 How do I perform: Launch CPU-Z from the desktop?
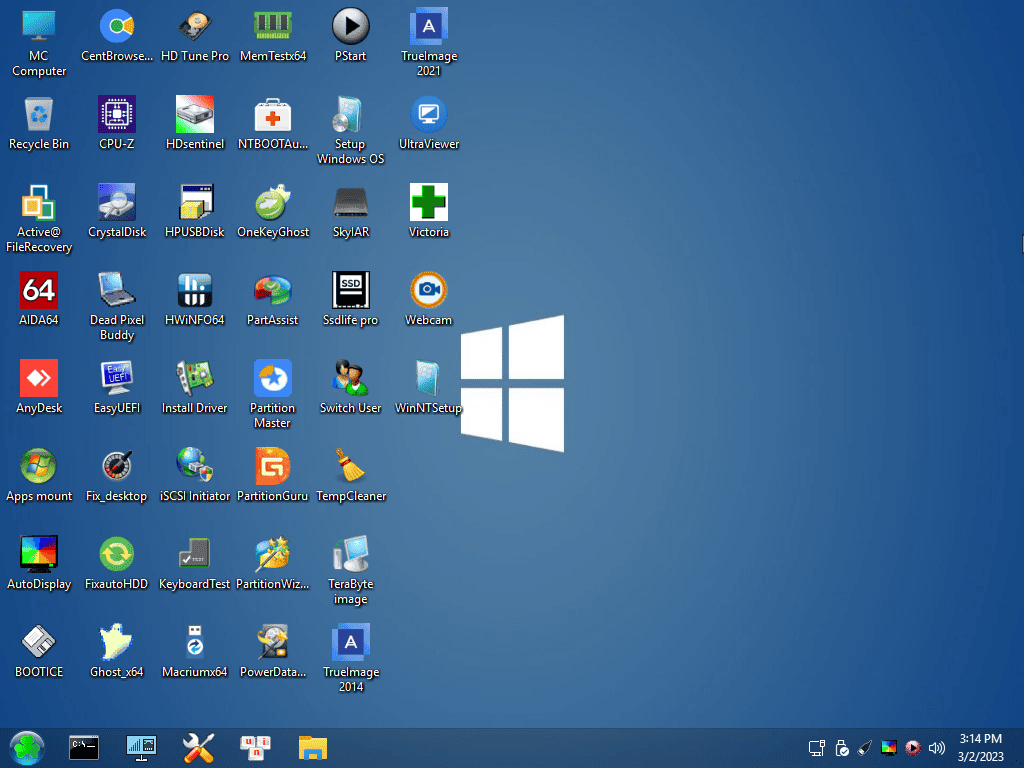tap(117, 114)
